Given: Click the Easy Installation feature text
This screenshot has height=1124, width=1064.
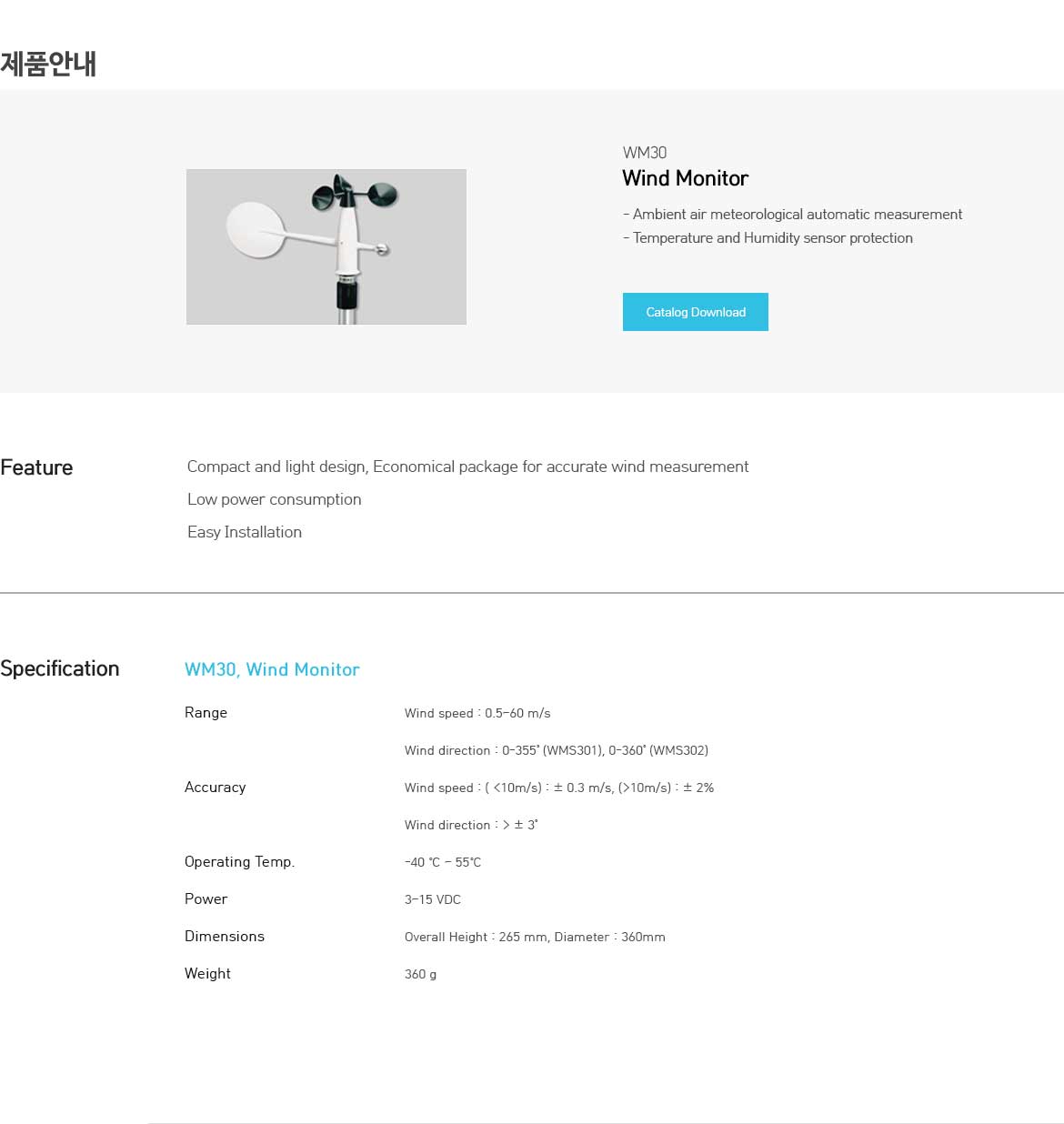Looking at the screenshot, I should pos(245,532).
